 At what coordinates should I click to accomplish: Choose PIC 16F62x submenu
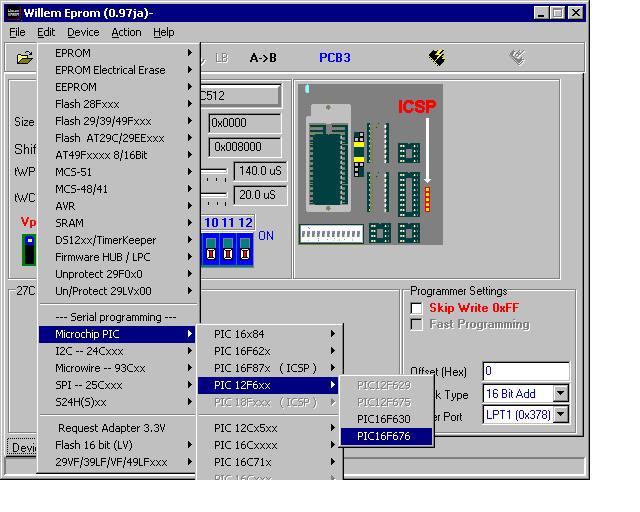pyautogui.click(x=268, y=351)
